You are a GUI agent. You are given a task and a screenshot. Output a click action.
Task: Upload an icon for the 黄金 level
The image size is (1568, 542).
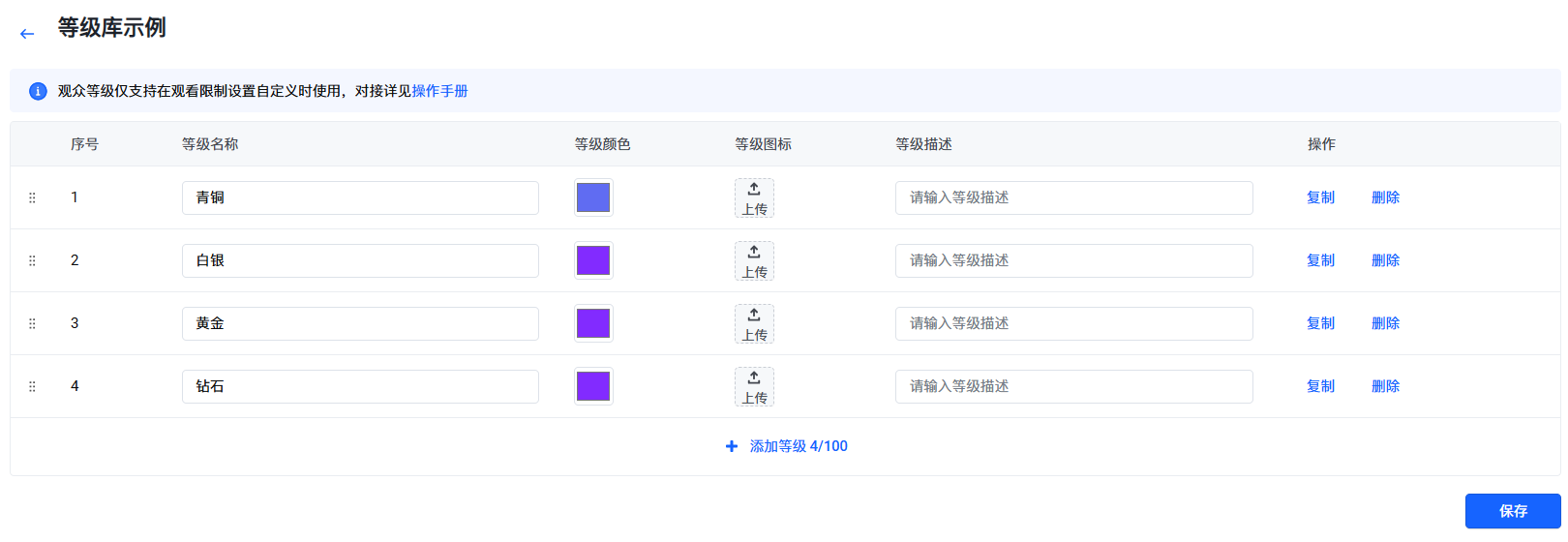(x=754, y=323)
